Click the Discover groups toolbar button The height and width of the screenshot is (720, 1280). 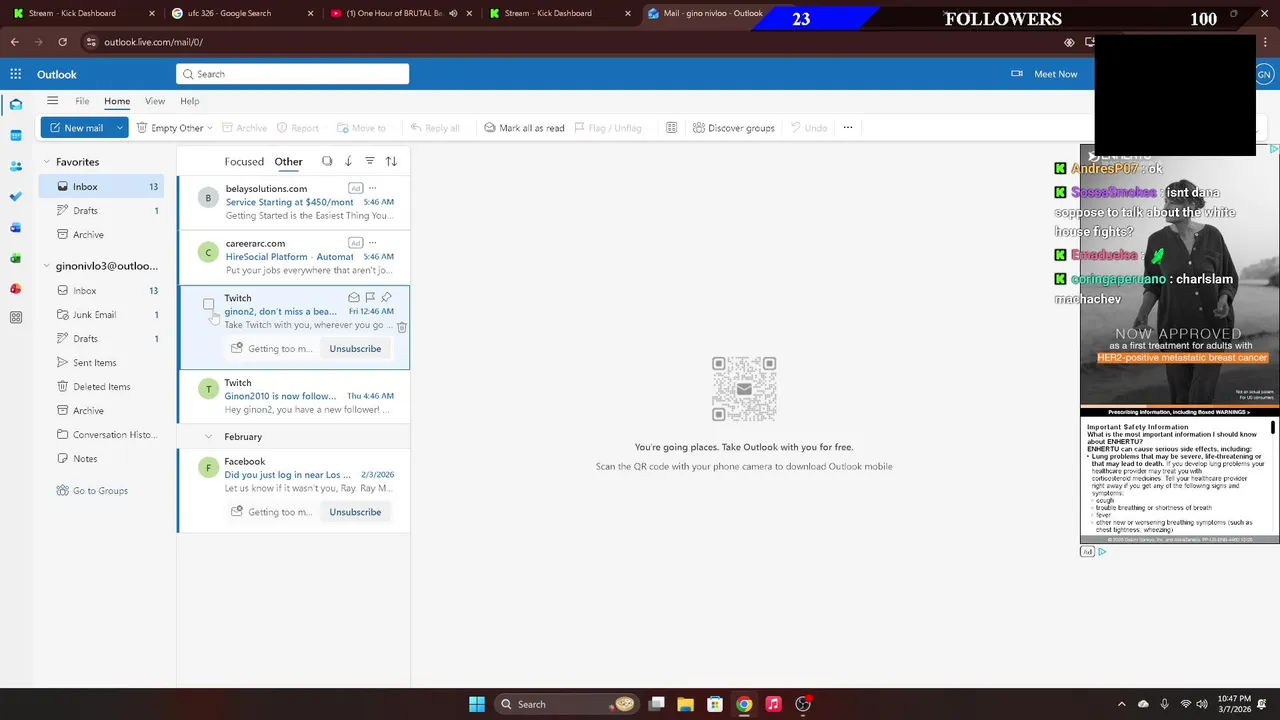734,128
